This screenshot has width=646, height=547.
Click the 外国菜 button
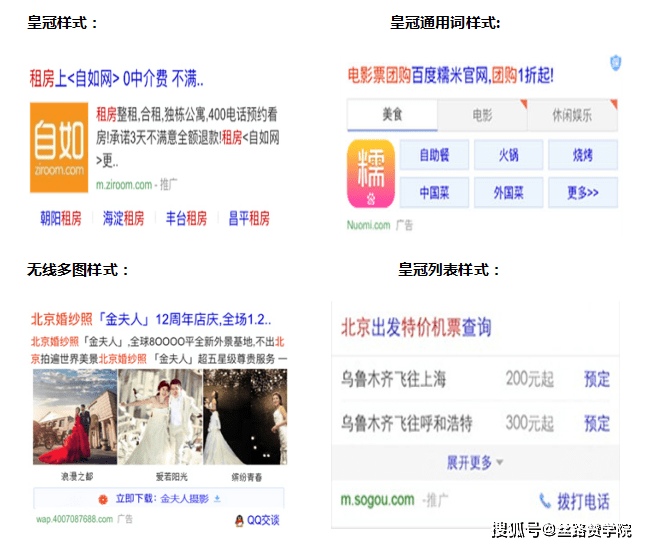click(x=508, y=192)
